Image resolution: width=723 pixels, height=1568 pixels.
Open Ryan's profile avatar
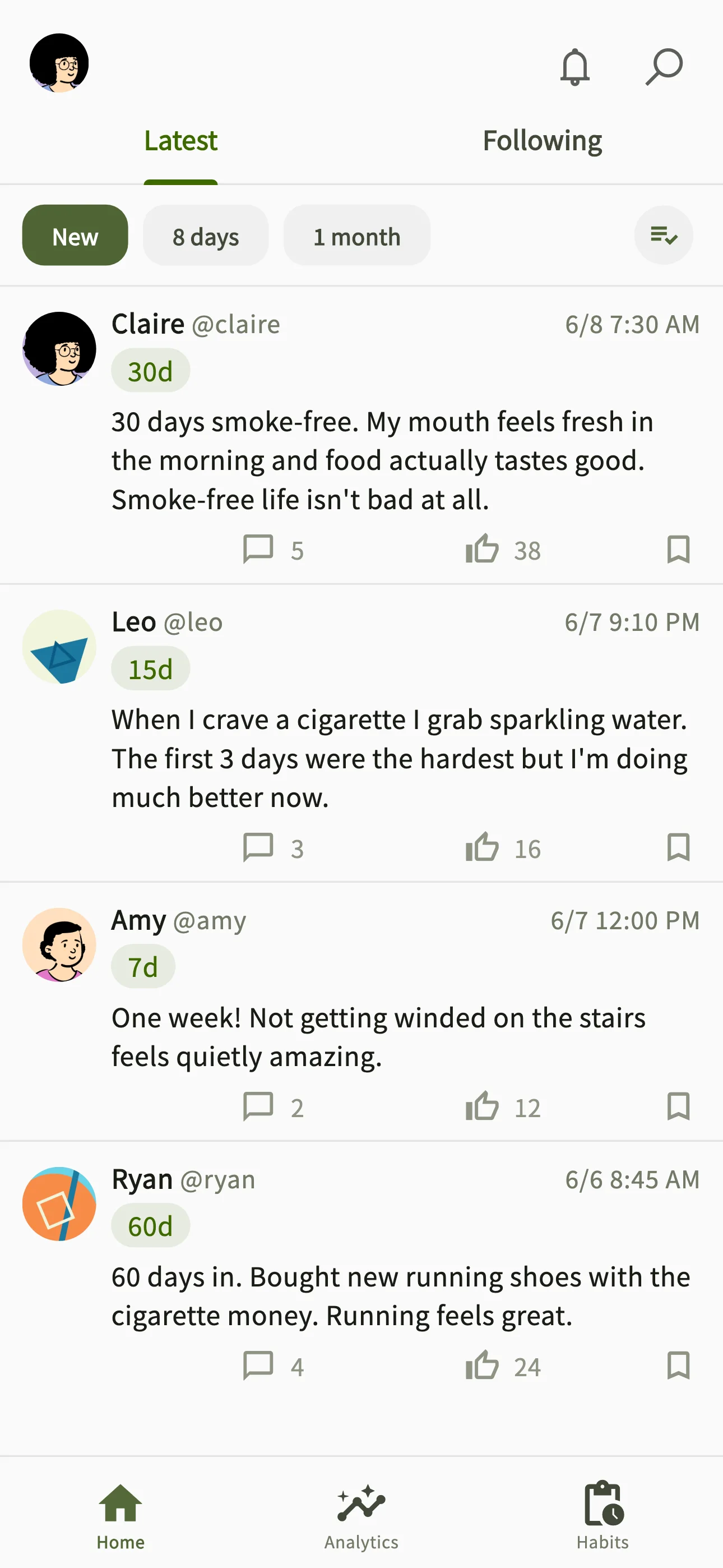coord(59,1203)
